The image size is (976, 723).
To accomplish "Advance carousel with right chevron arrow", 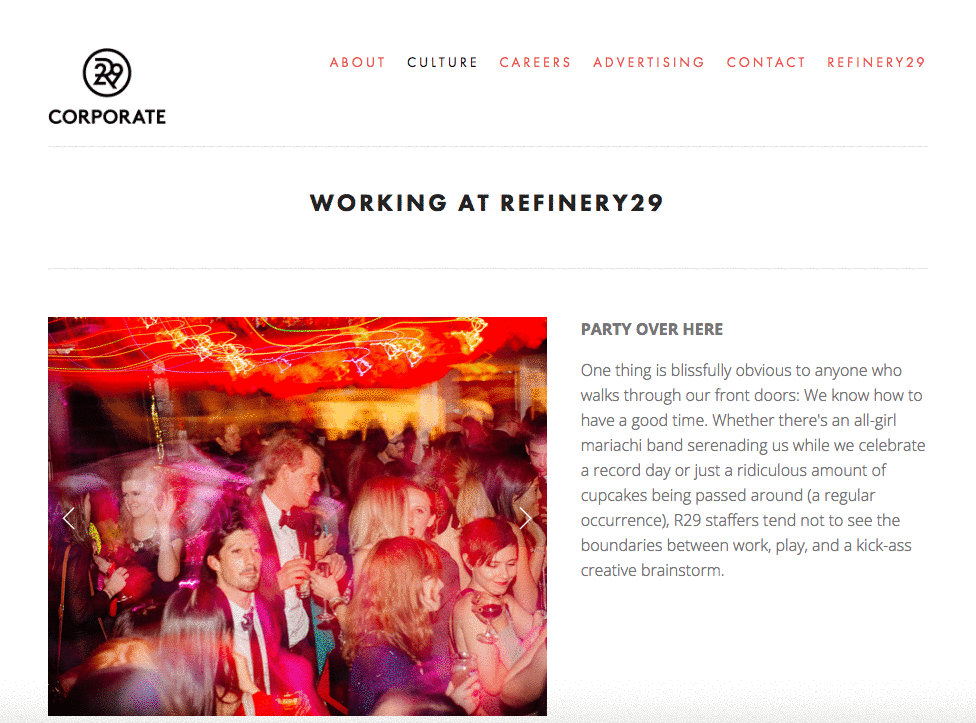I will point(526,518).
